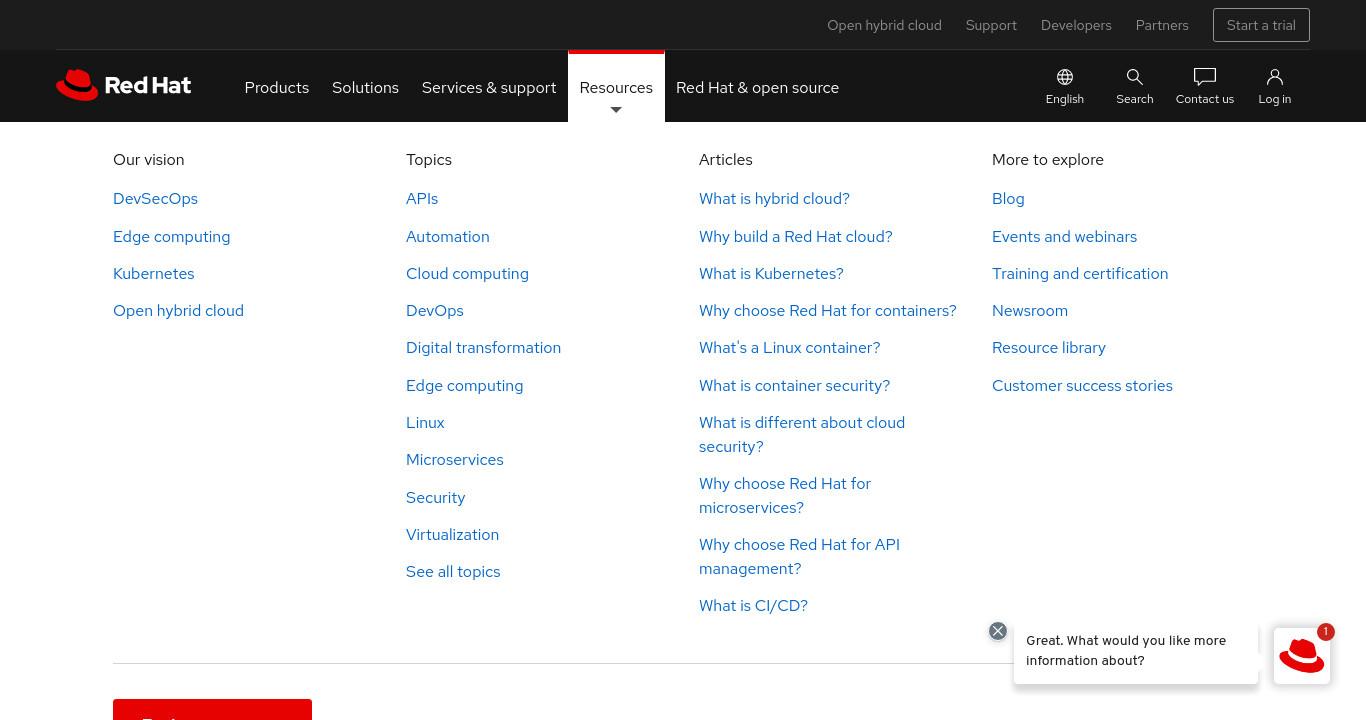Click the Contact us chat icon
The height and width of the screenshot is (720, 1366).
[1205, 77]
